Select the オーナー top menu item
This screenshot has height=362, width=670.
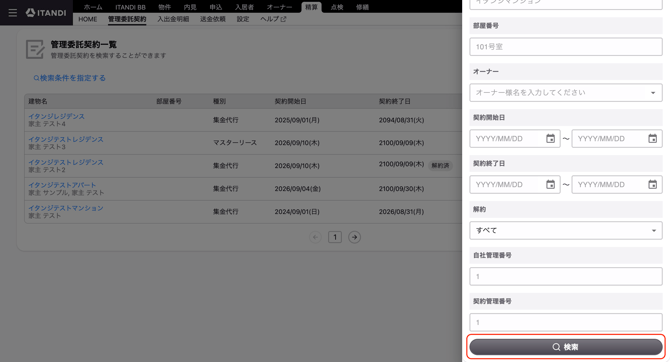click(279, 7)
